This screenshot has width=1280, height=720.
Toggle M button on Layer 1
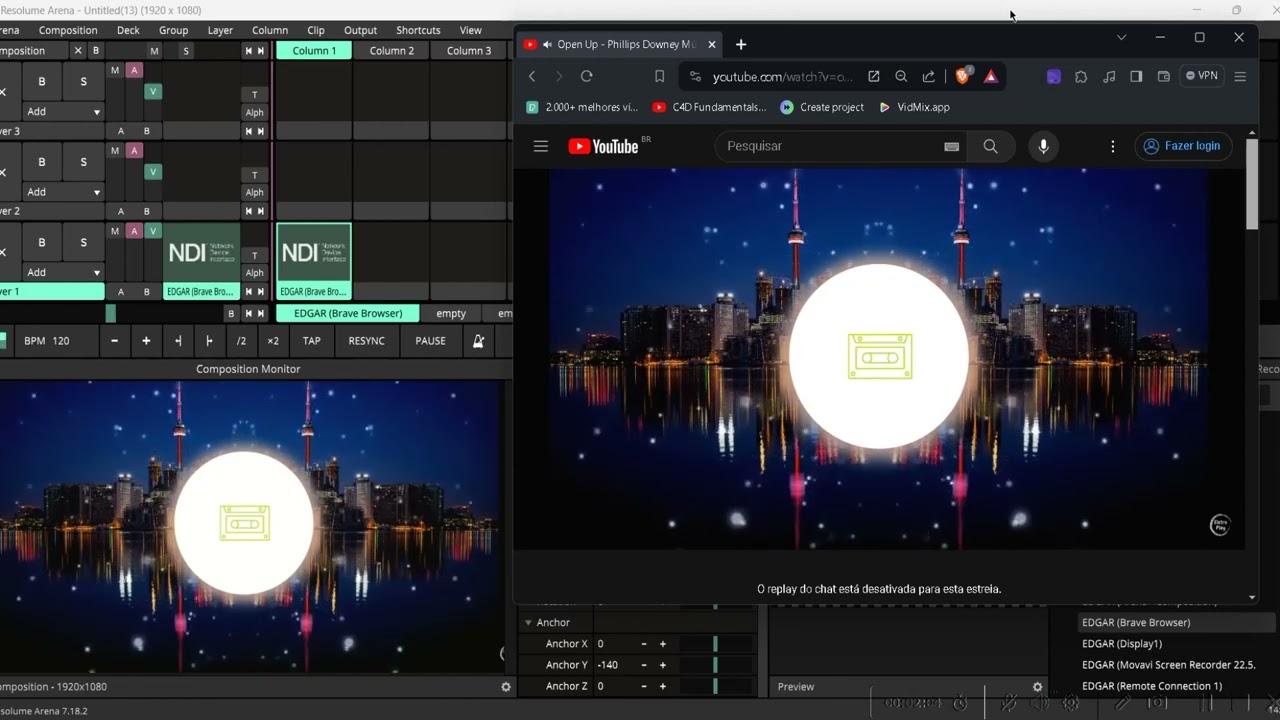click(115, 231)
